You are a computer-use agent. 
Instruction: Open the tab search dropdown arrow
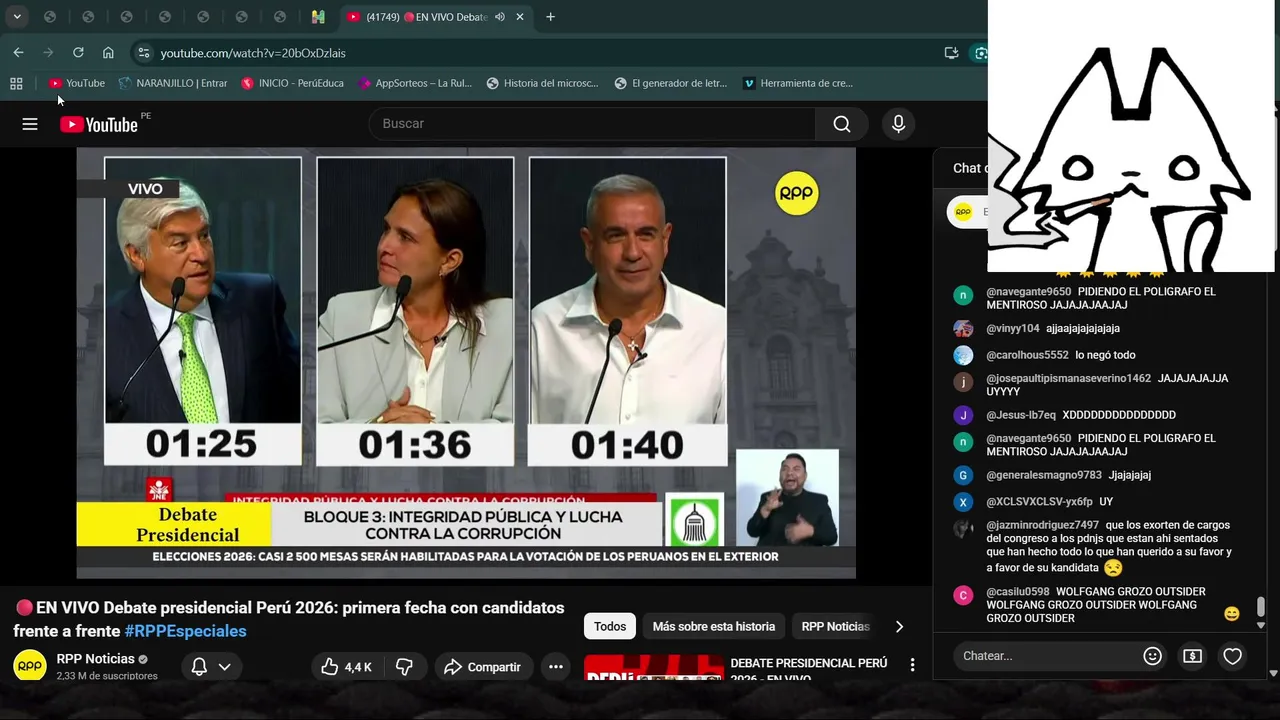coord(17,17)
